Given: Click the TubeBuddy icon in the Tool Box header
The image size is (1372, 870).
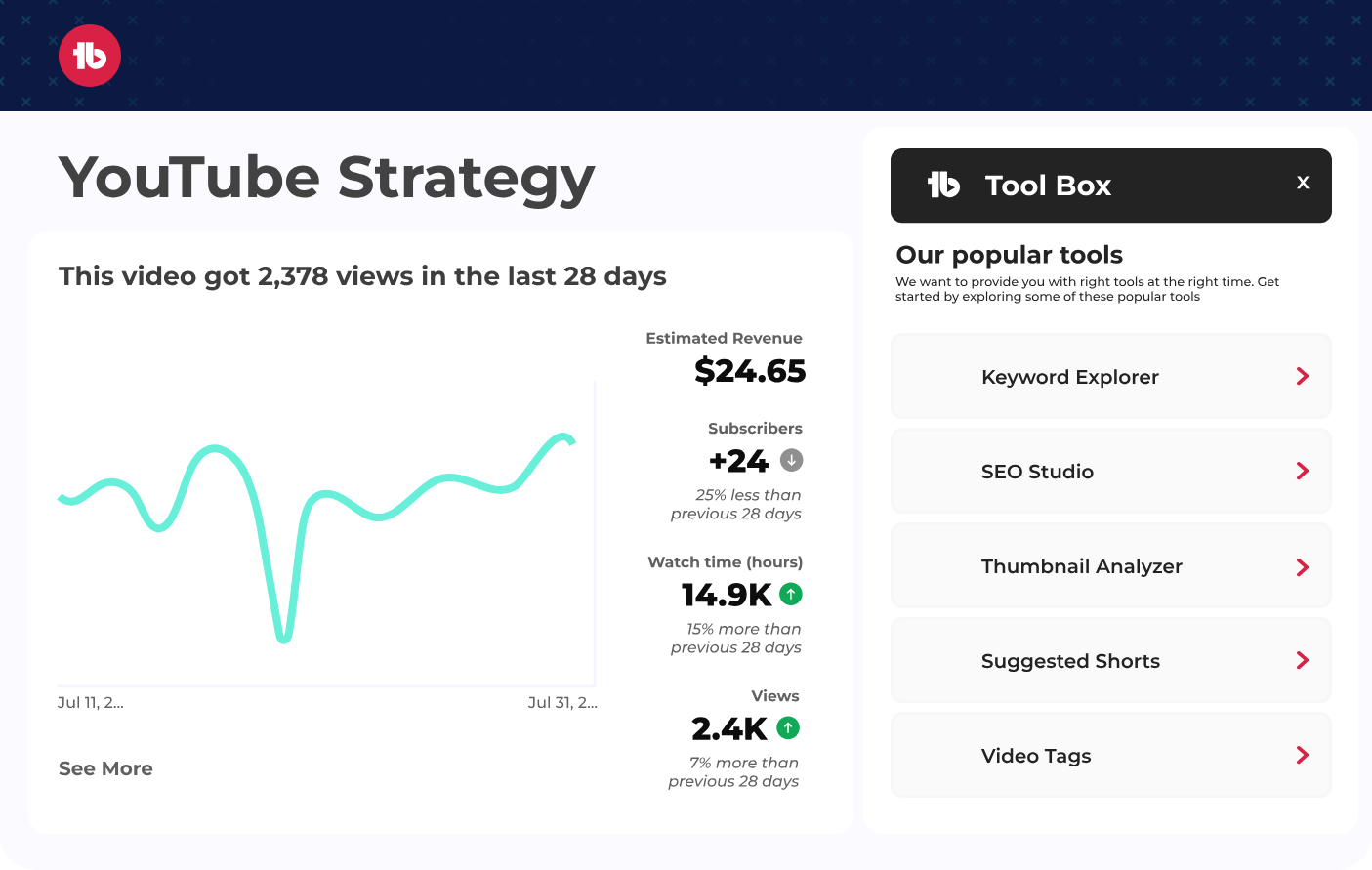Looking at the screenshot, I should coord(942,185).
